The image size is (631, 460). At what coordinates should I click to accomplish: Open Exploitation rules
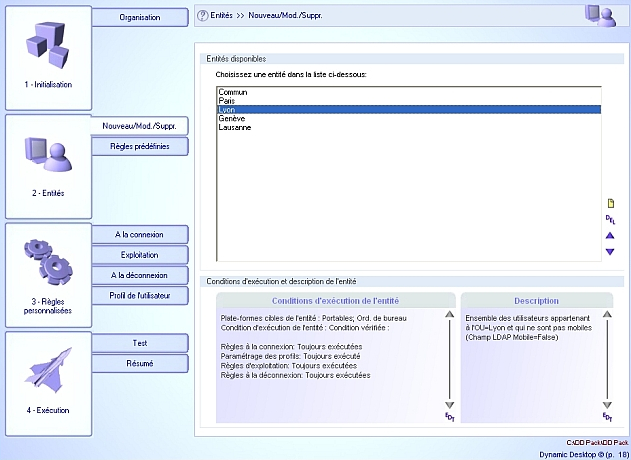point(140,255)
